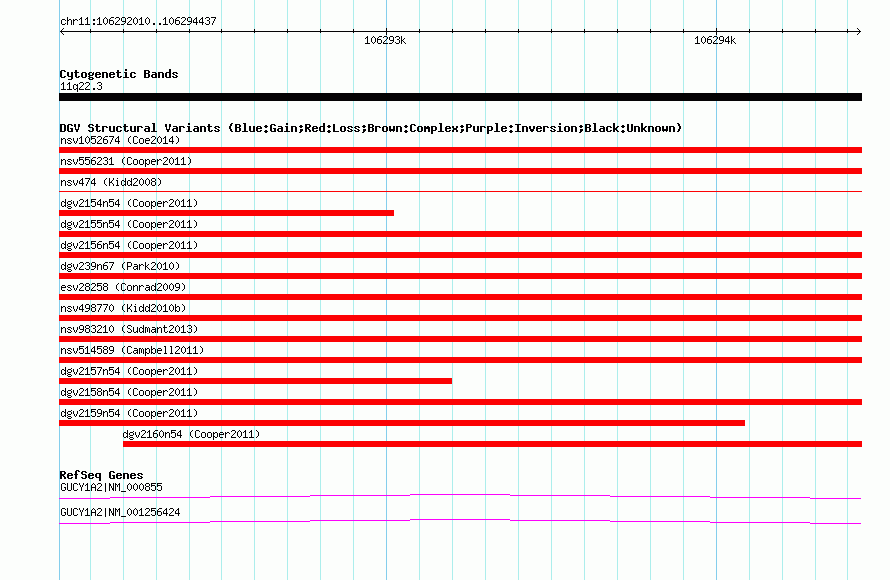Select the red bar for dgv2155n54

point(460,234)
